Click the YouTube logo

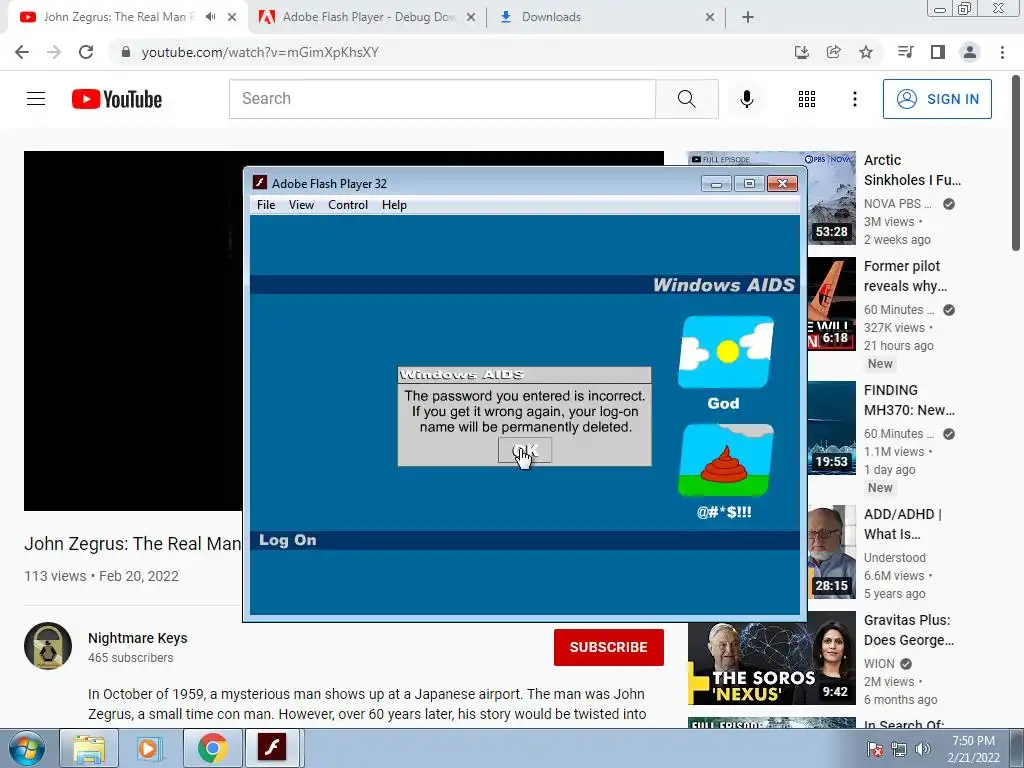[x=117, y=99]
